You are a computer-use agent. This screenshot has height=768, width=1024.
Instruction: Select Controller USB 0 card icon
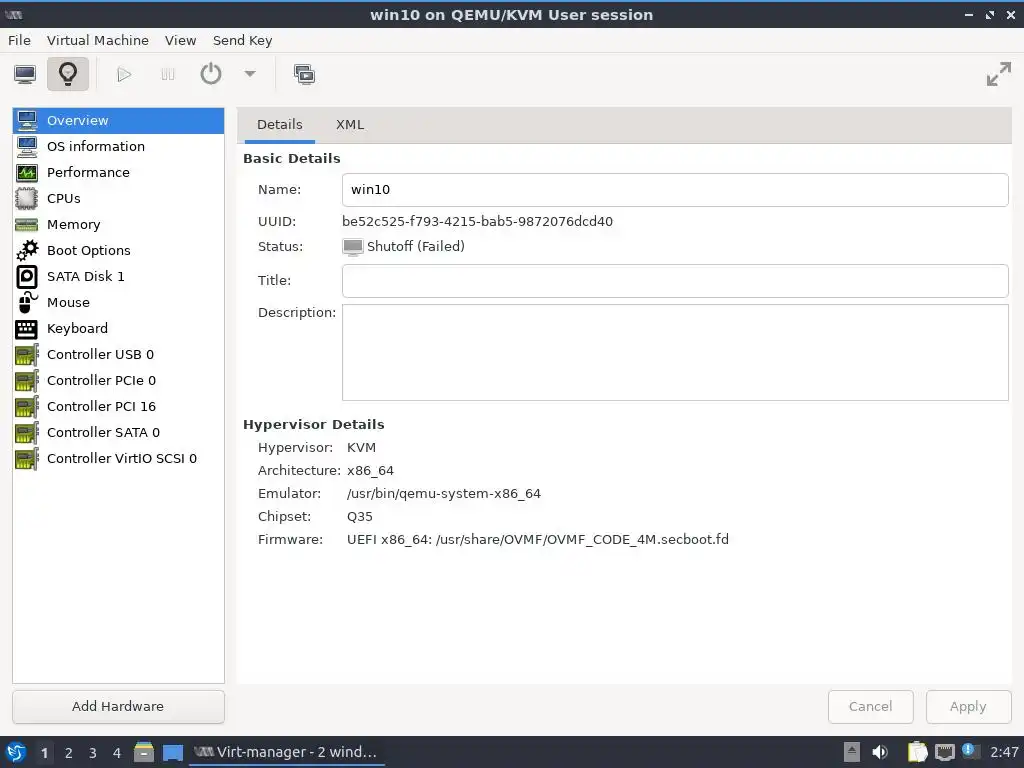point(27,355)
